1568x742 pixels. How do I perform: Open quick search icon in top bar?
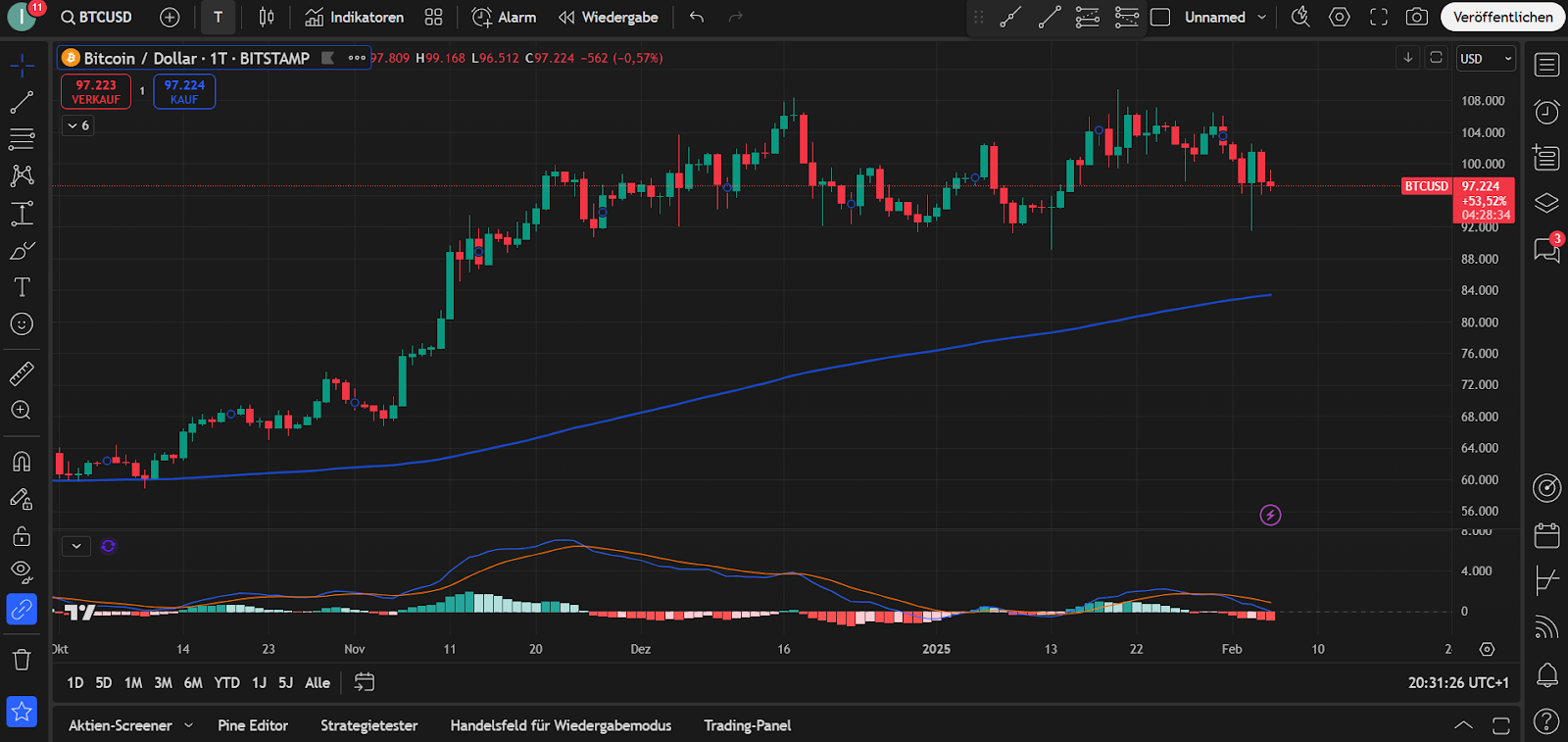1300,17
